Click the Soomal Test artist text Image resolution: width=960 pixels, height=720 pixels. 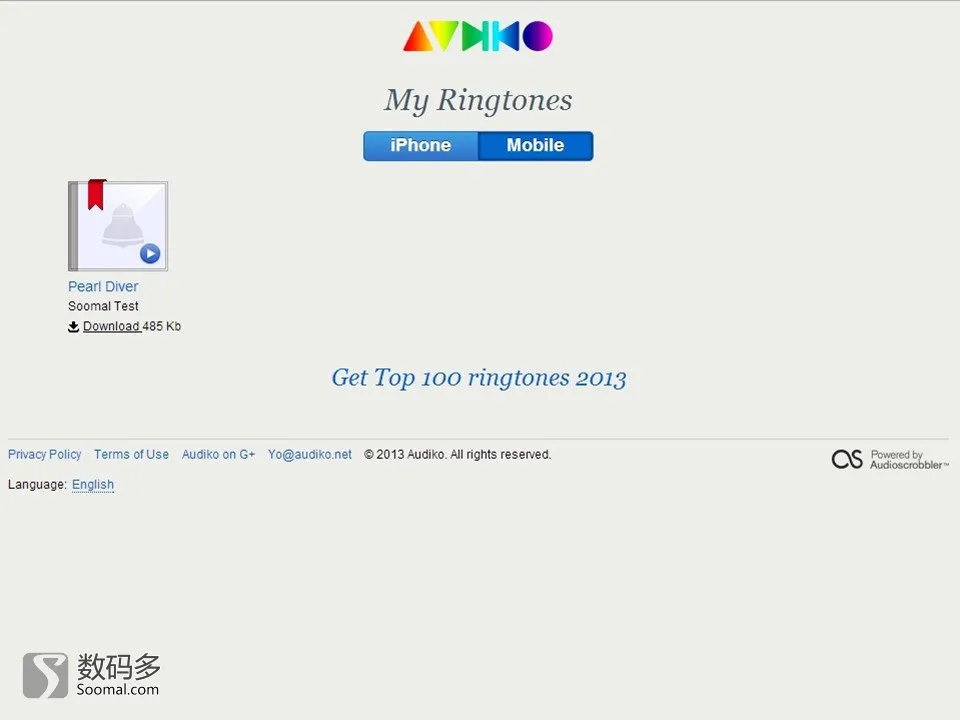[x=103, y=306]
